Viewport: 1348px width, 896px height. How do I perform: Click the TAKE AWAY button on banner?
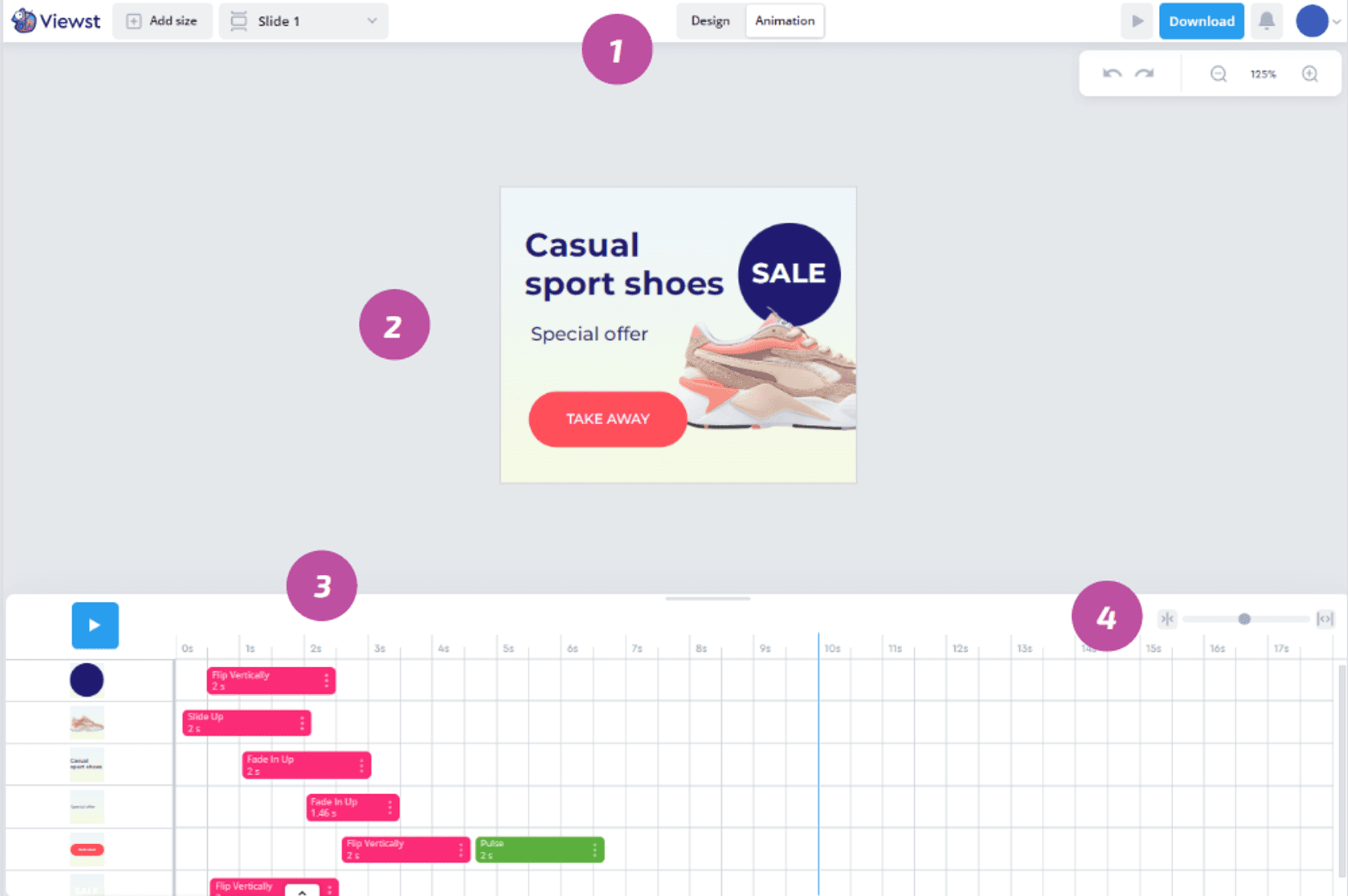(x=607, y=419)
